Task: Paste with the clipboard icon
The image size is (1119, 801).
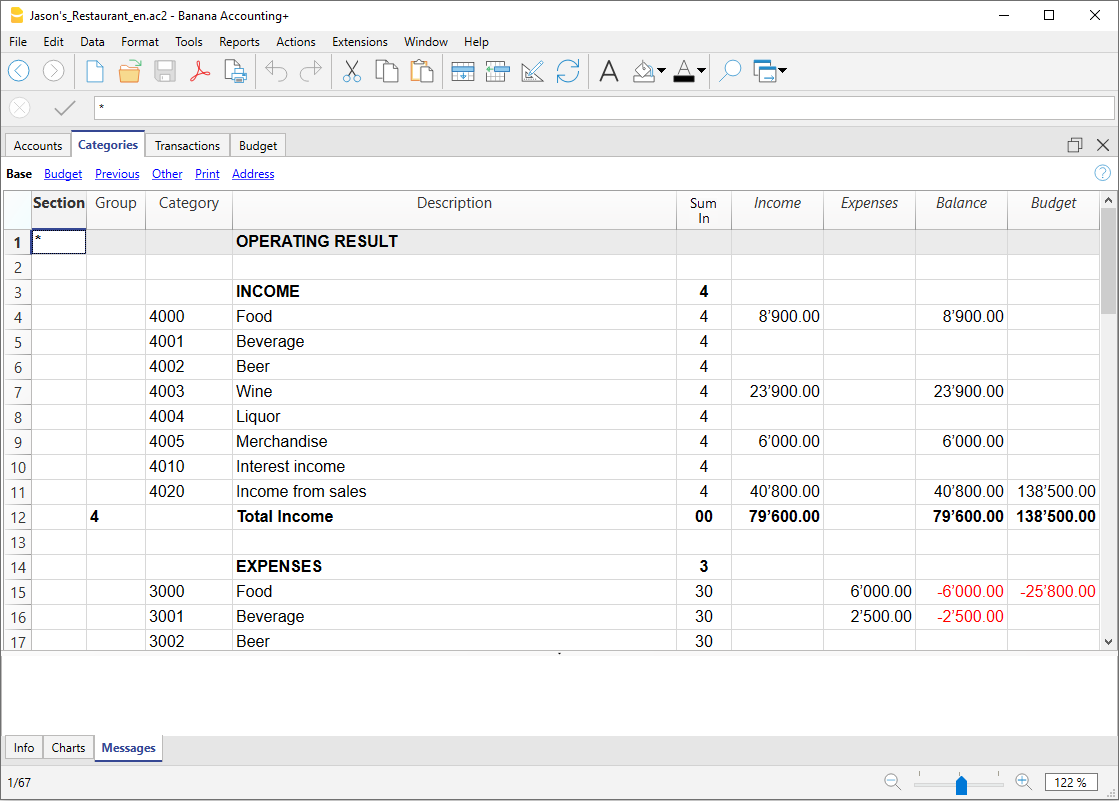Action: click(422, 71)
